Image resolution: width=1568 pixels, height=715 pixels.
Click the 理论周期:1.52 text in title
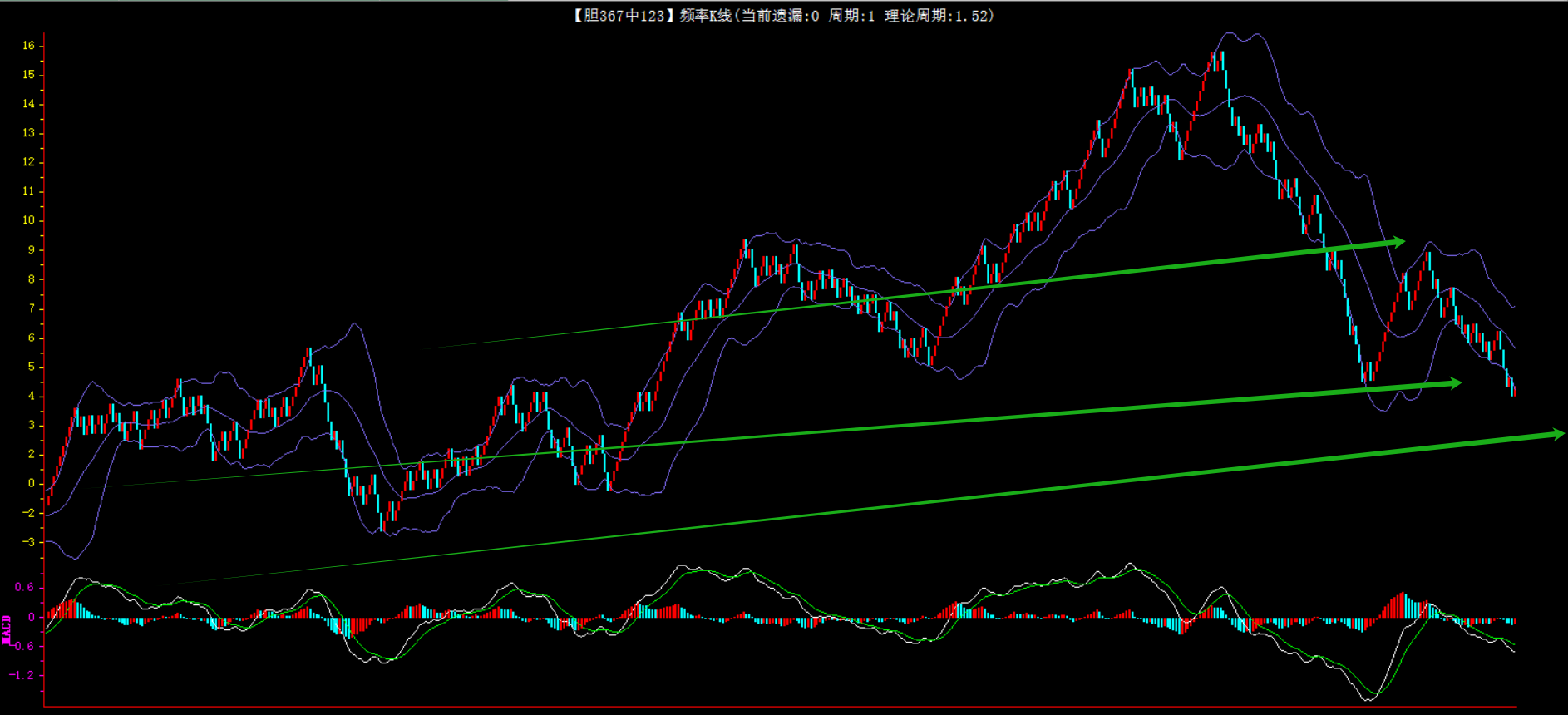click(x=936, y=16)
